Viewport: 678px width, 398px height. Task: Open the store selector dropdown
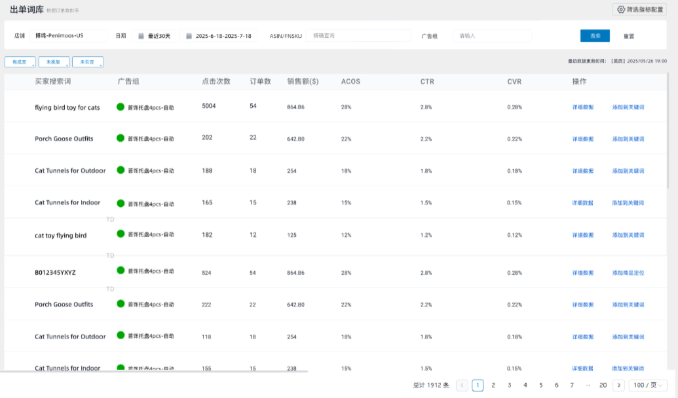tap(68, 35)
